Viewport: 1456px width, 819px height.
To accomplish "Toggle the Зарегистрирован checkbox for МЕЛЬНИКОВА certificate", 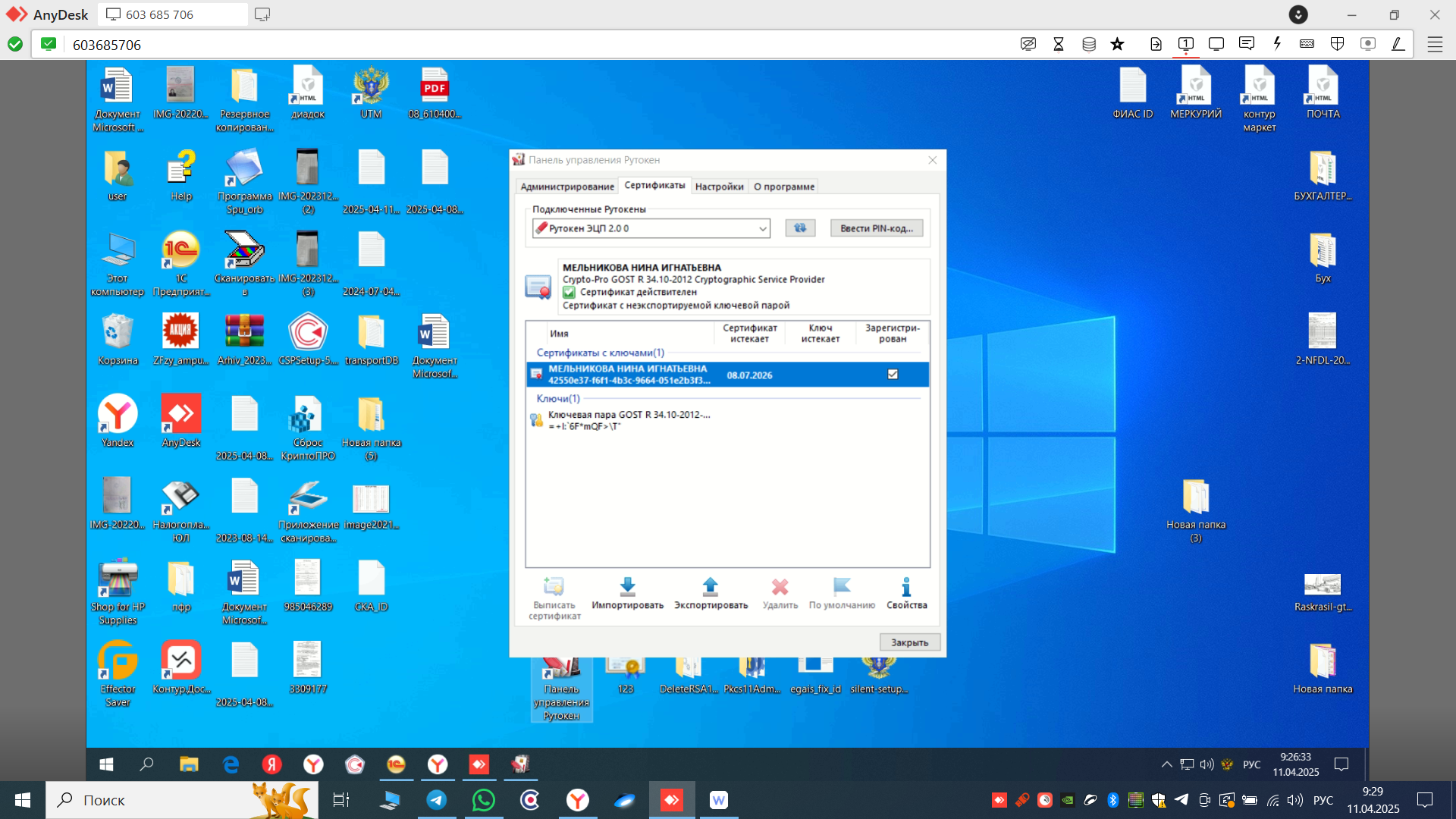I will [893, 374].
